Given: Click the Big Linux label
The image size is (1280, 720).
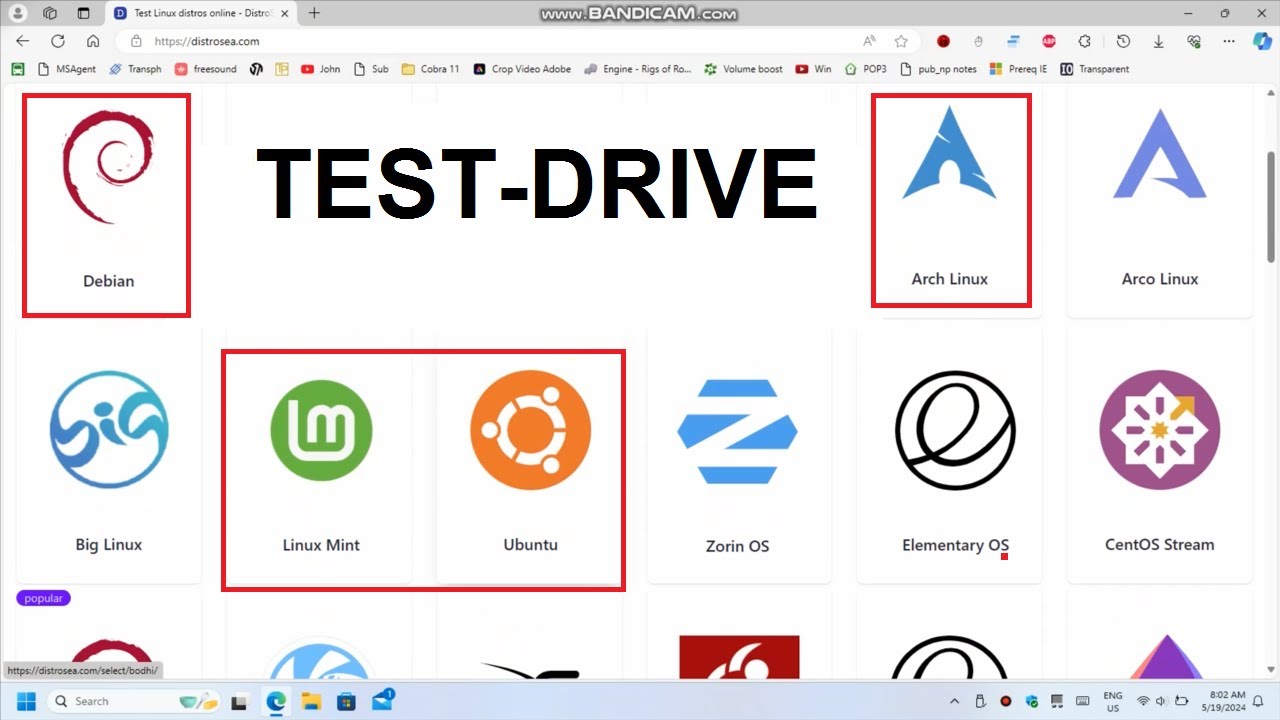Looking at the screenshot, I should (109, 545).
